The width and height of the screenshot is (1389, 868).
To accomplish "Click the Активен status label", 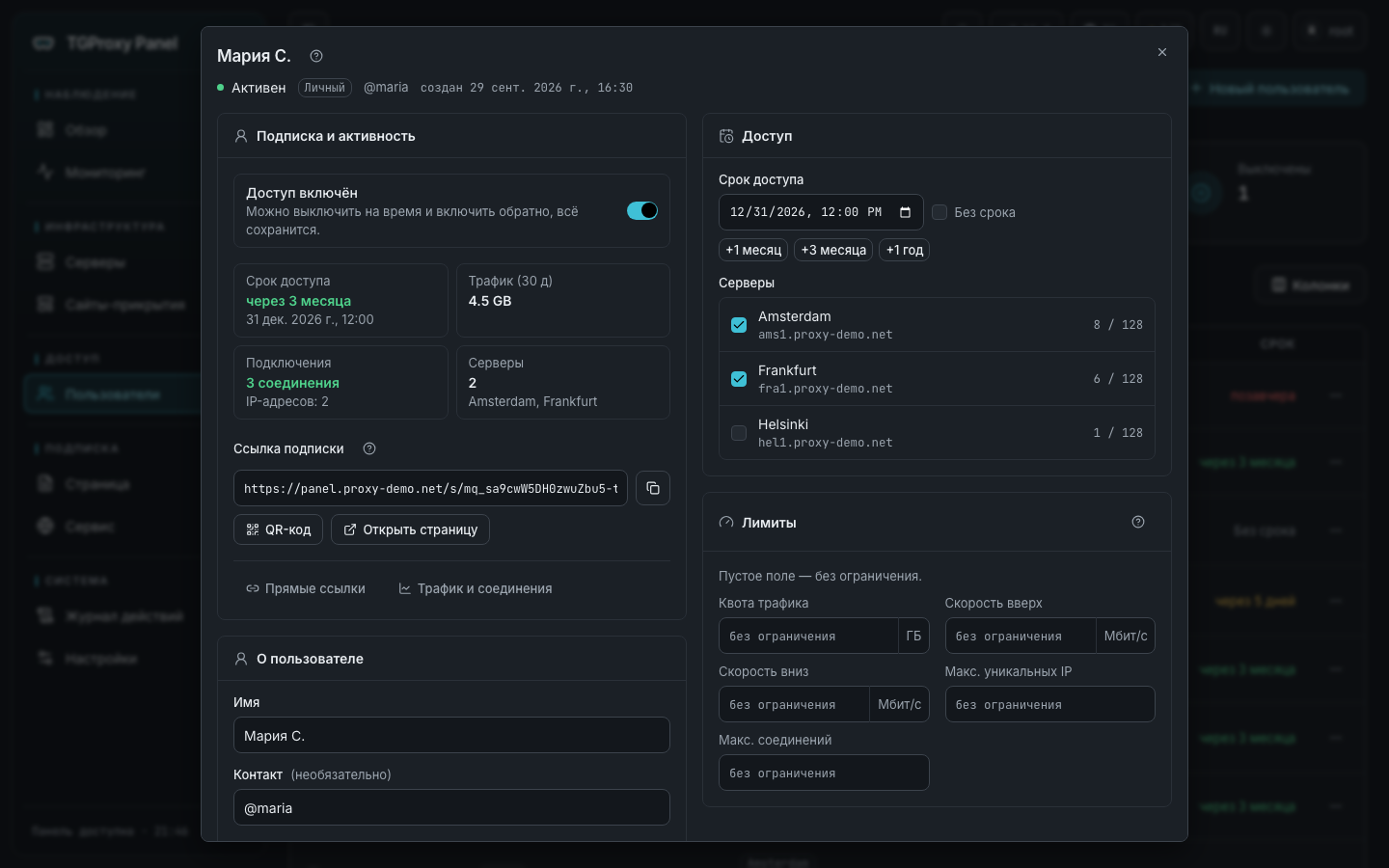I will [259, 88].
